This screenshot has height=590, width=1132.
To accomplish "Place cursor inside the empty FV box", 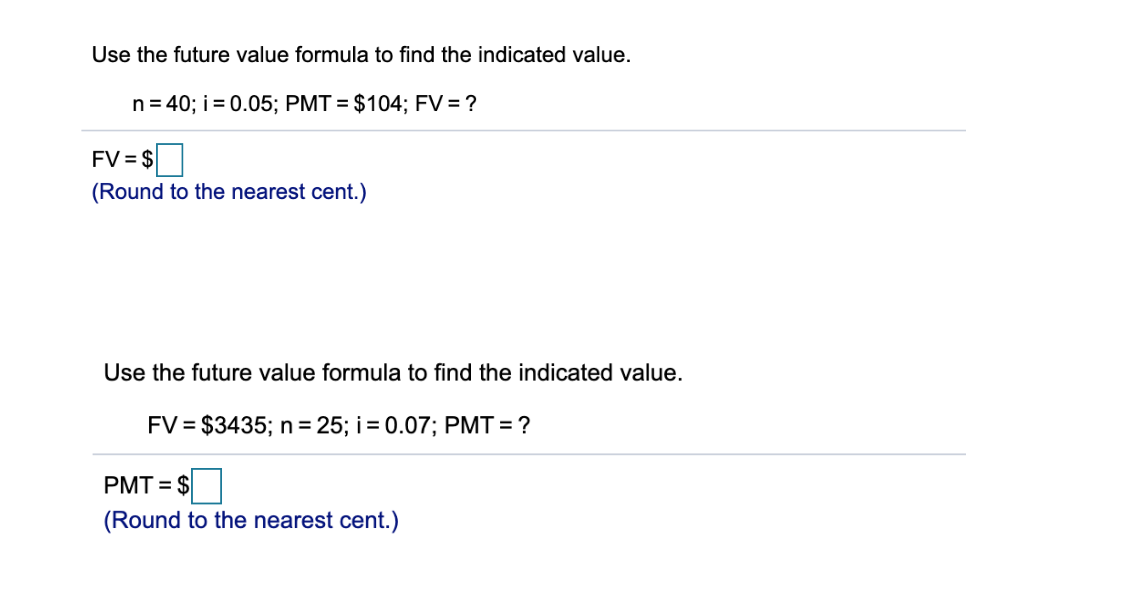I will [x=170, y=159].
